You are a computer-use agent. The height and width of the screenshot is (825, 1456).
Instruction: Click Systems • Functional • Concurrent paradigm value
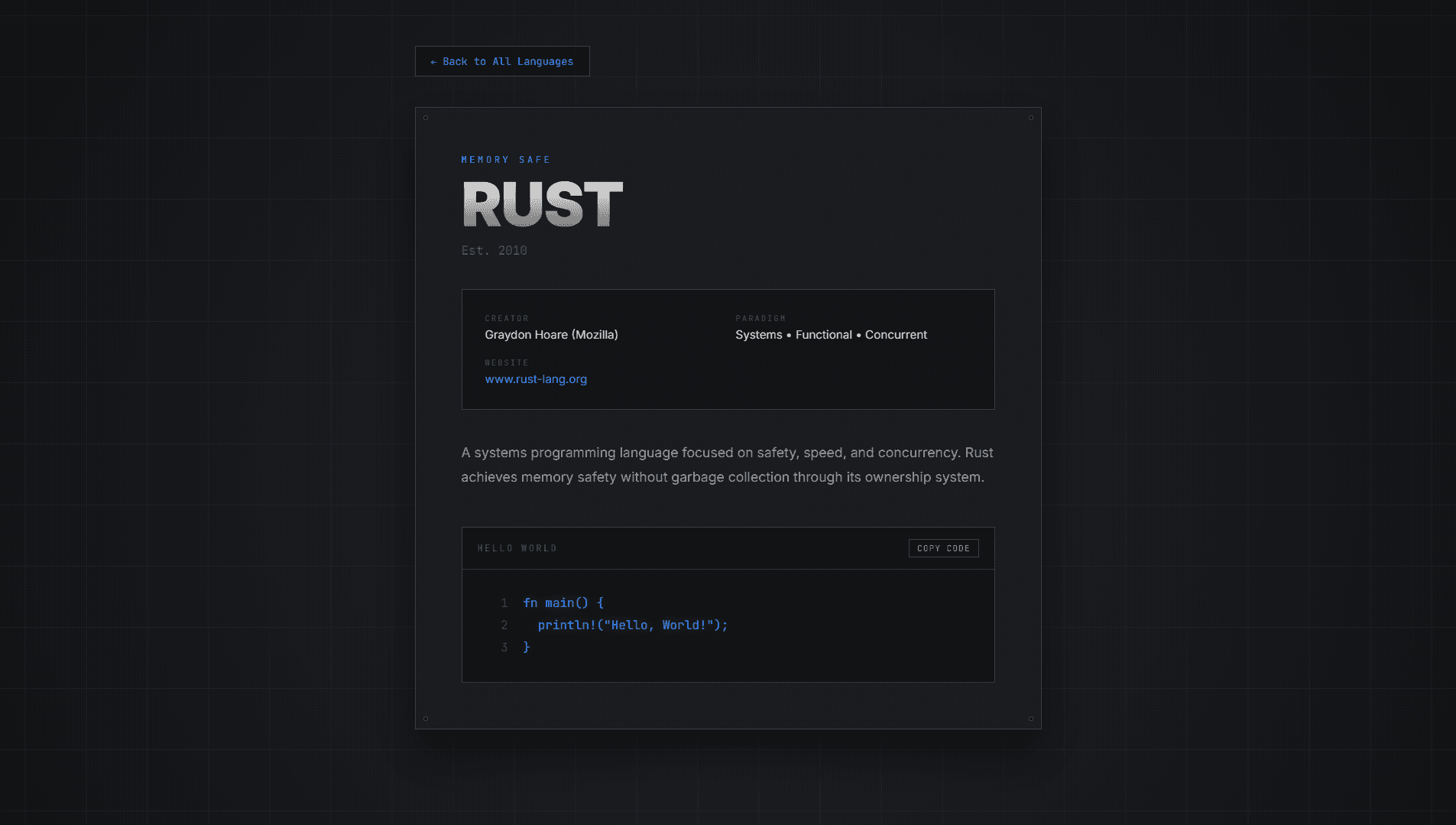pyautogui.click(x=831, y=335)
